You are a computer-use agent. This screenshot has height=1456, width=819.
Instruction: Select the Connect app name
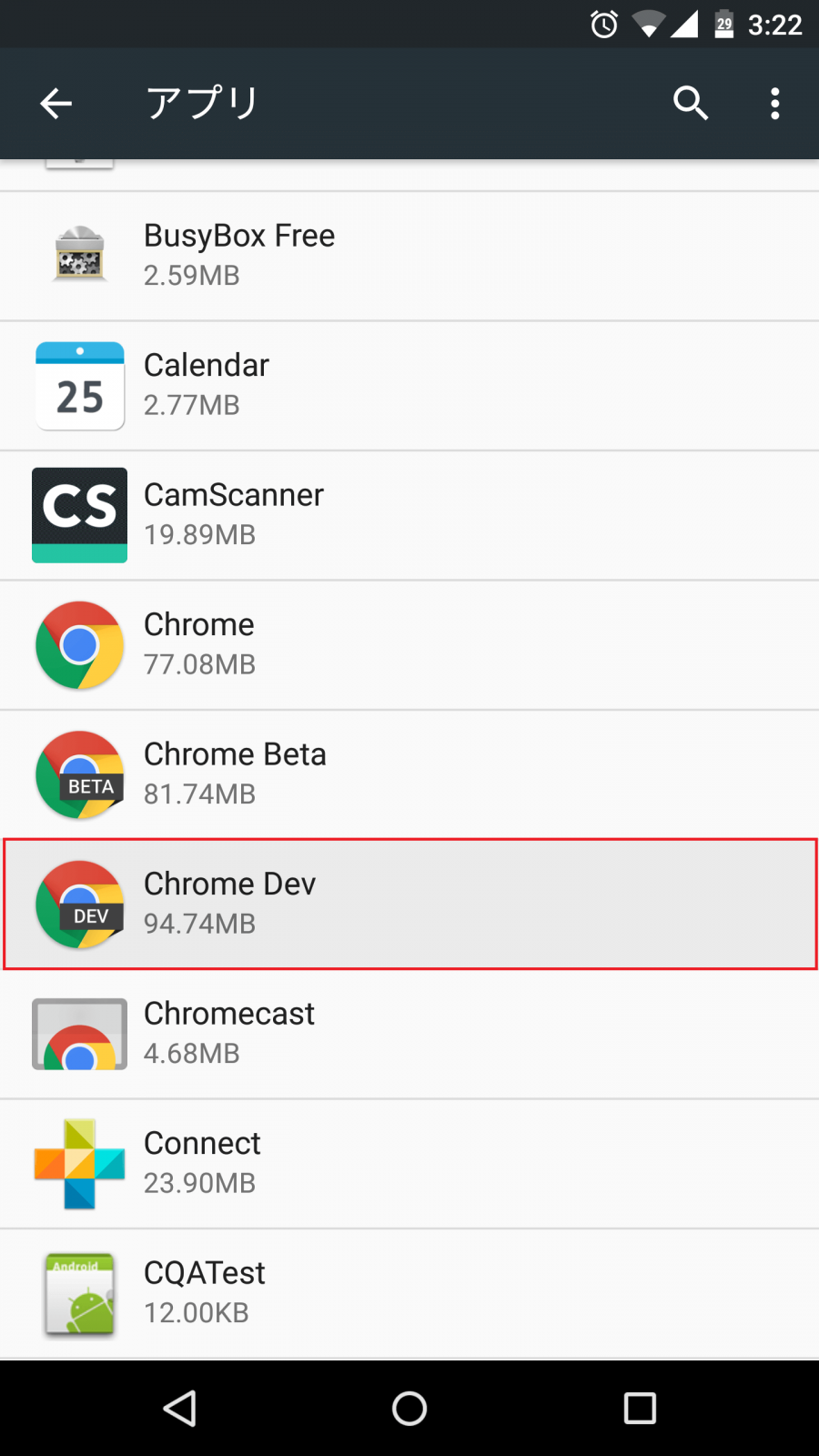coord(202,1143)
